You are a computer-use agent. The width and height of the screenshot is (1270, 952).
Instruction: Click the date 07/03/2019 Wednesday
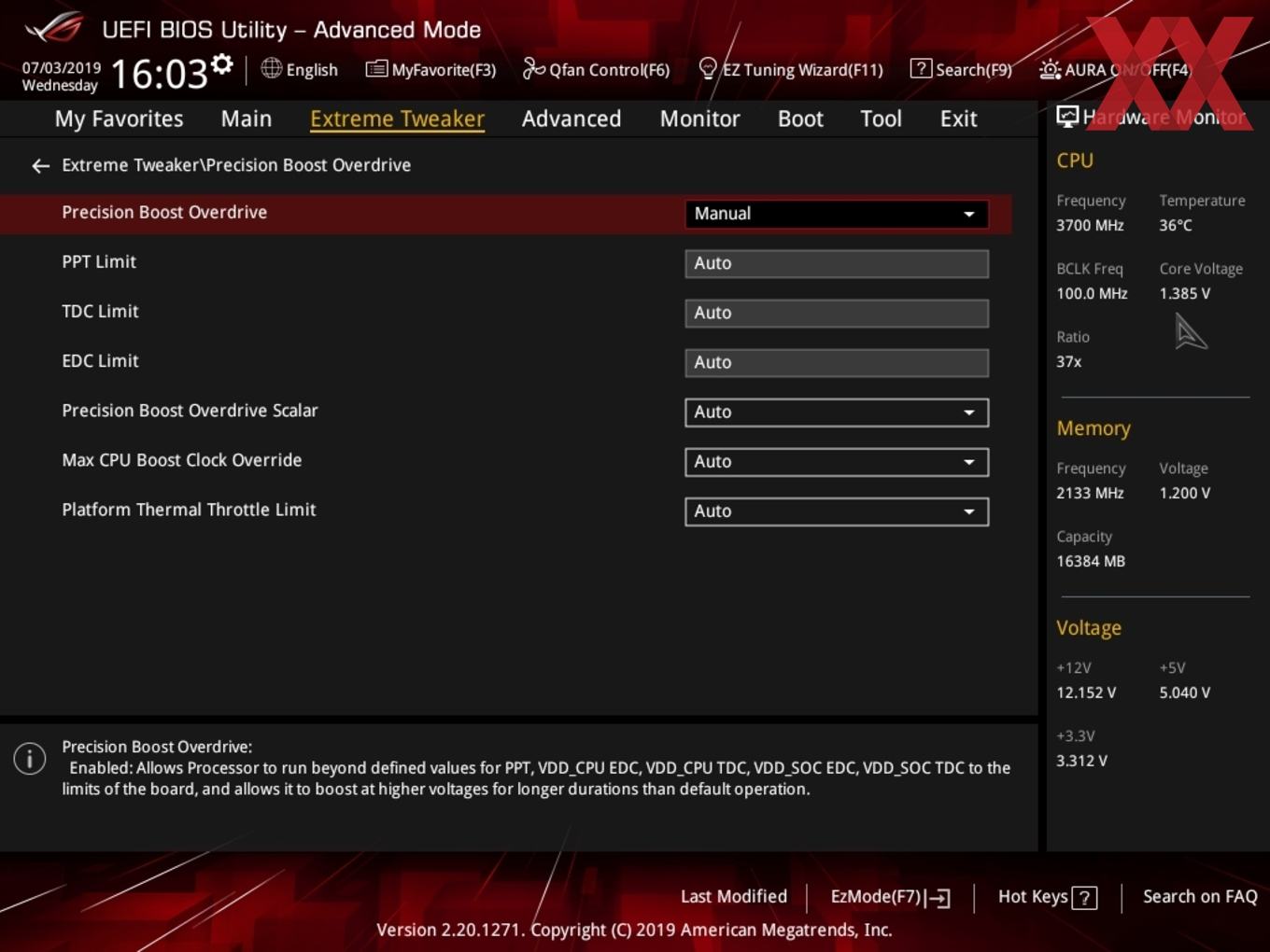coord(61,77)
